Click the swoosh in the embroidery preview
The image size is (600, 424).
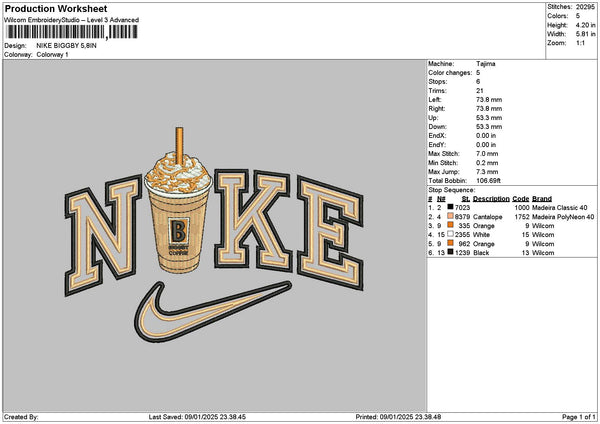click(x=213, y=311)
